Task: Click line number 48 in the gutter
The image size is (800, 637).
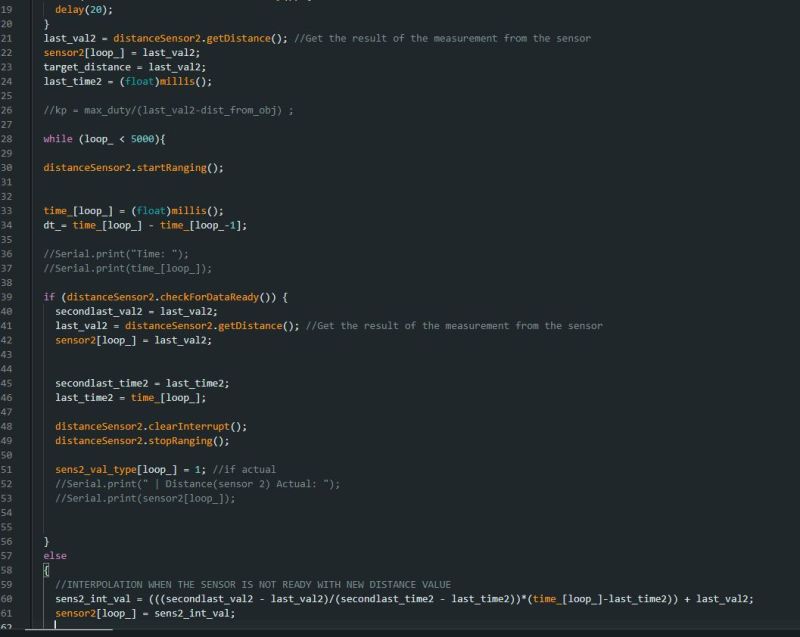Action: pyautogui.click(x=6, y=426)
